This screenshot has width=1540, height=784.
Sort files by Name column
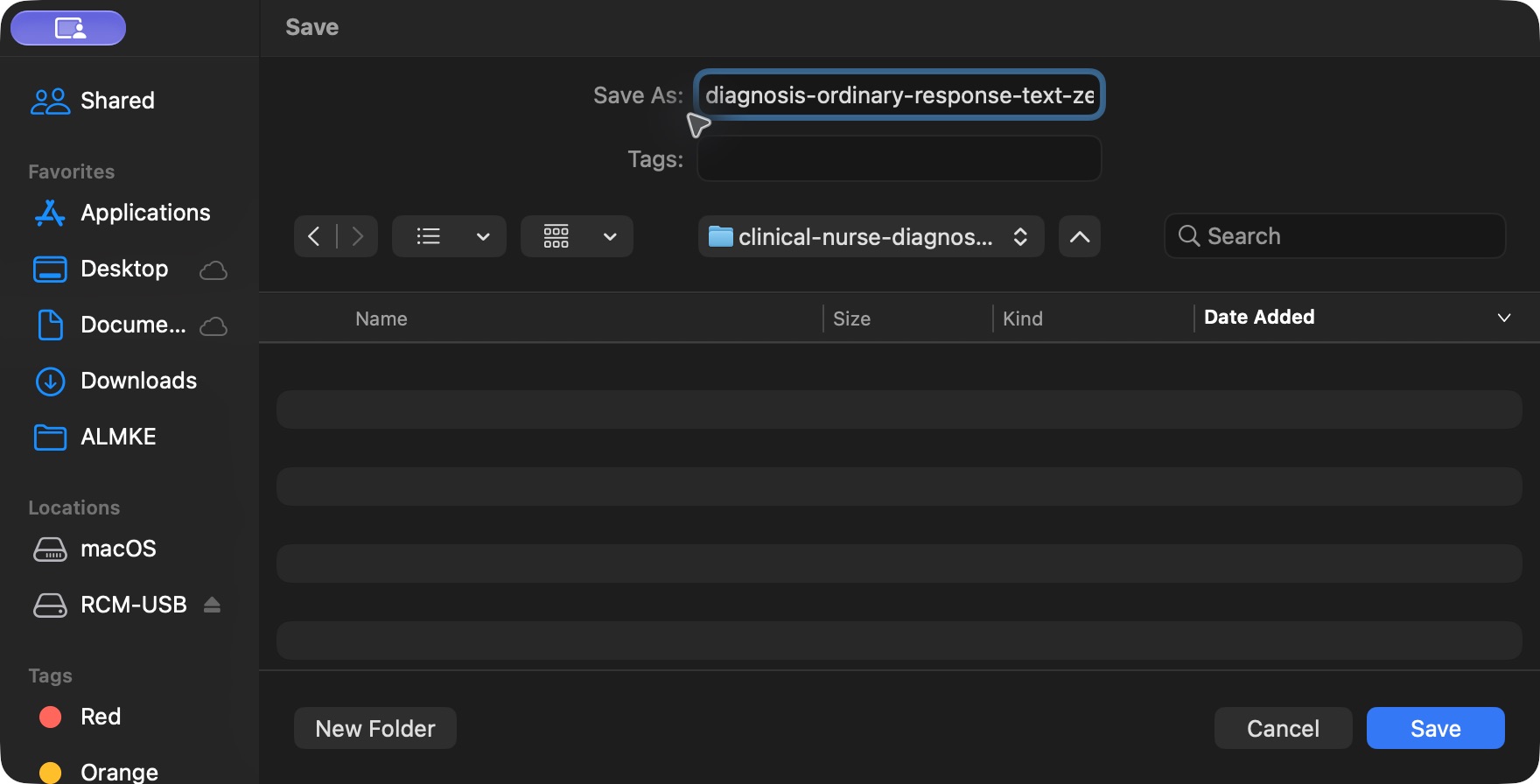[381, 318]
